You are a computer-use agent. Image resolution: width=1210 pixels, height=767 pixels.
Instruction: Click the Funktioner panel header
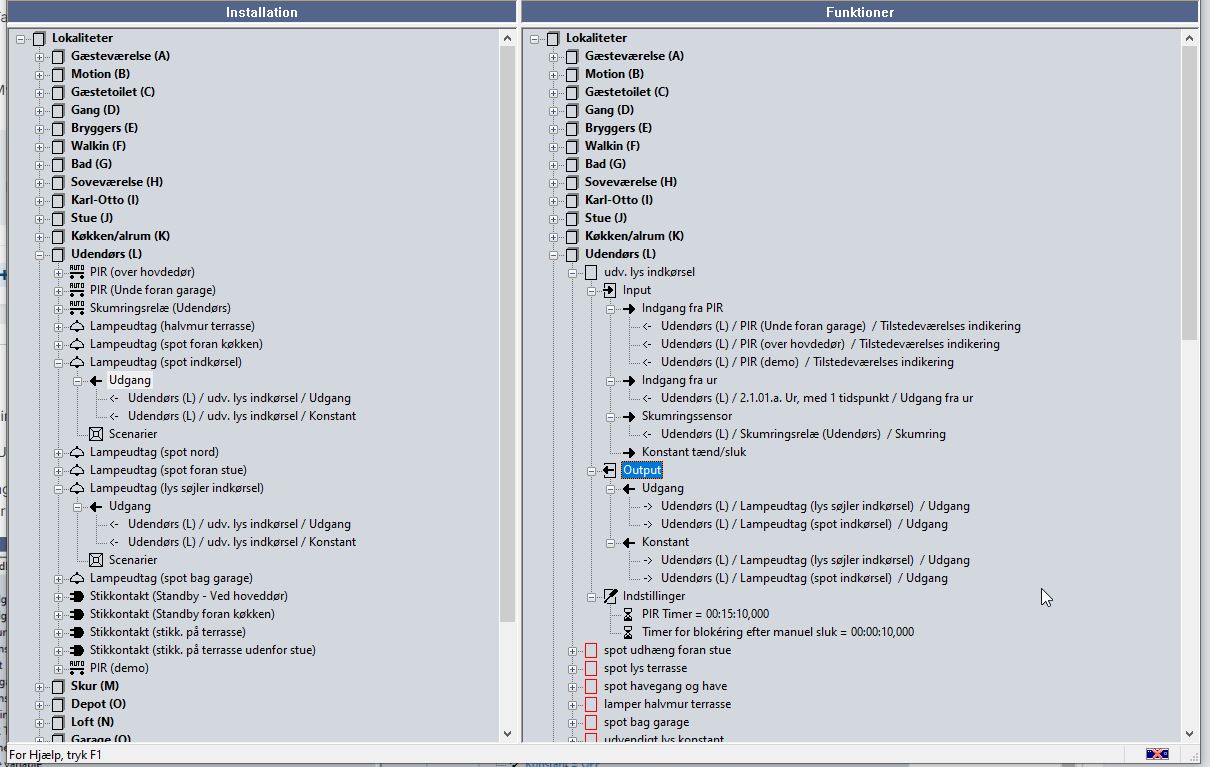coord(859,12)
